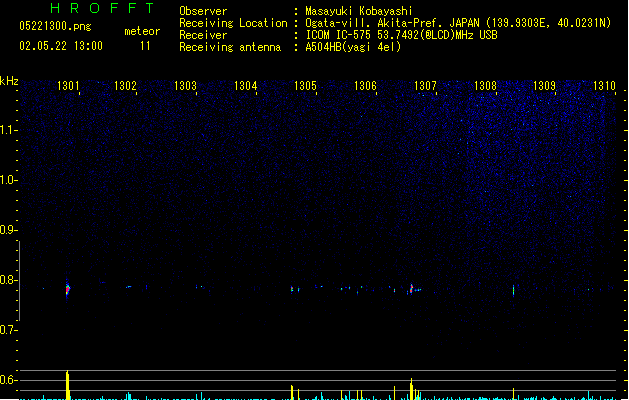Click the Observer label
The height and width of the screenshot is (400, 629).
click(203, 11)
